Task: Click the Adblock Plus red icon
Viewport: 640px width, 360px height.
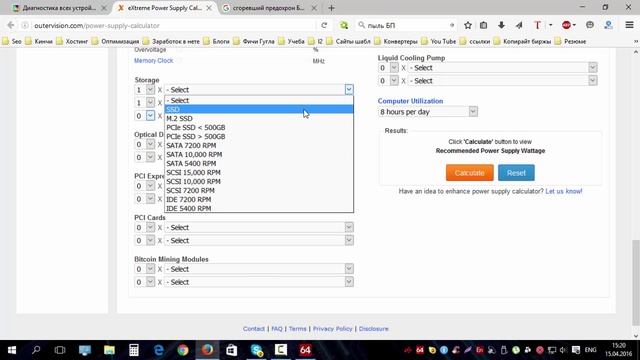Action: point(566,25)
